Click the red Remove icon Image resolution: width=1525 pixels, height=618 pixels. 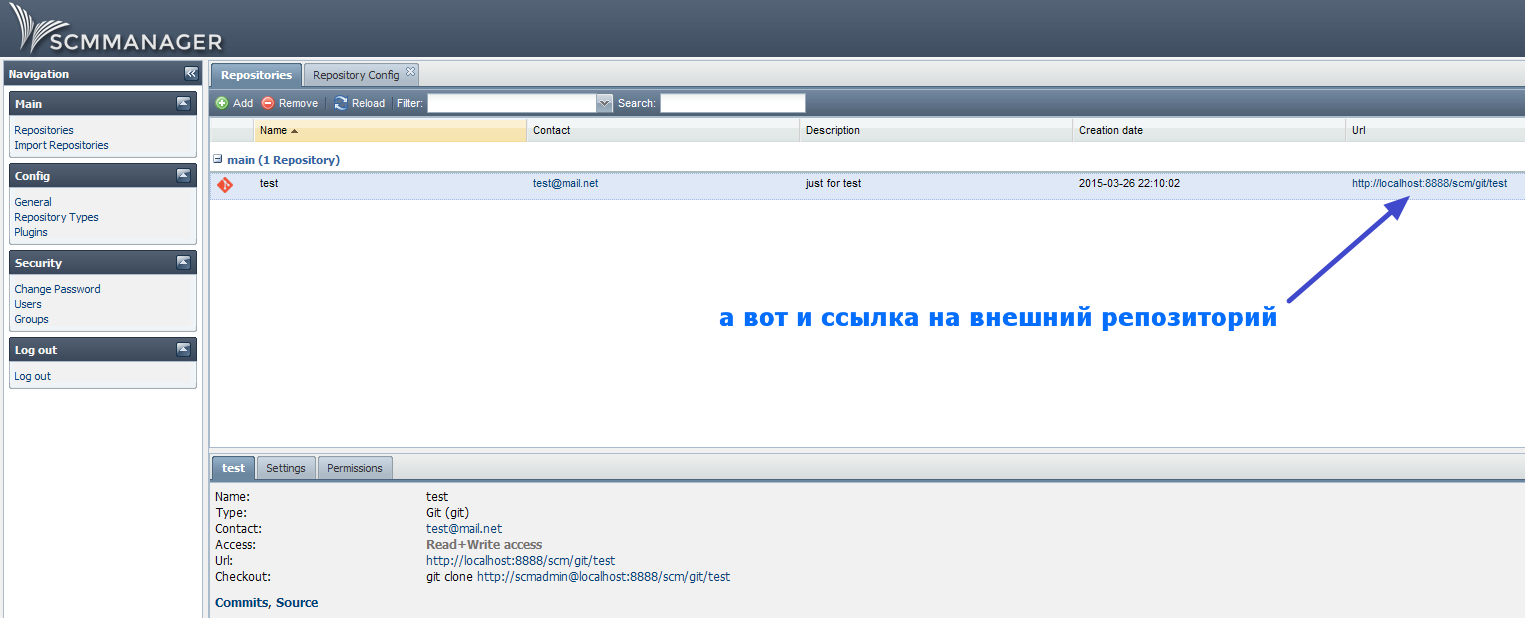(x=268, y=103)
